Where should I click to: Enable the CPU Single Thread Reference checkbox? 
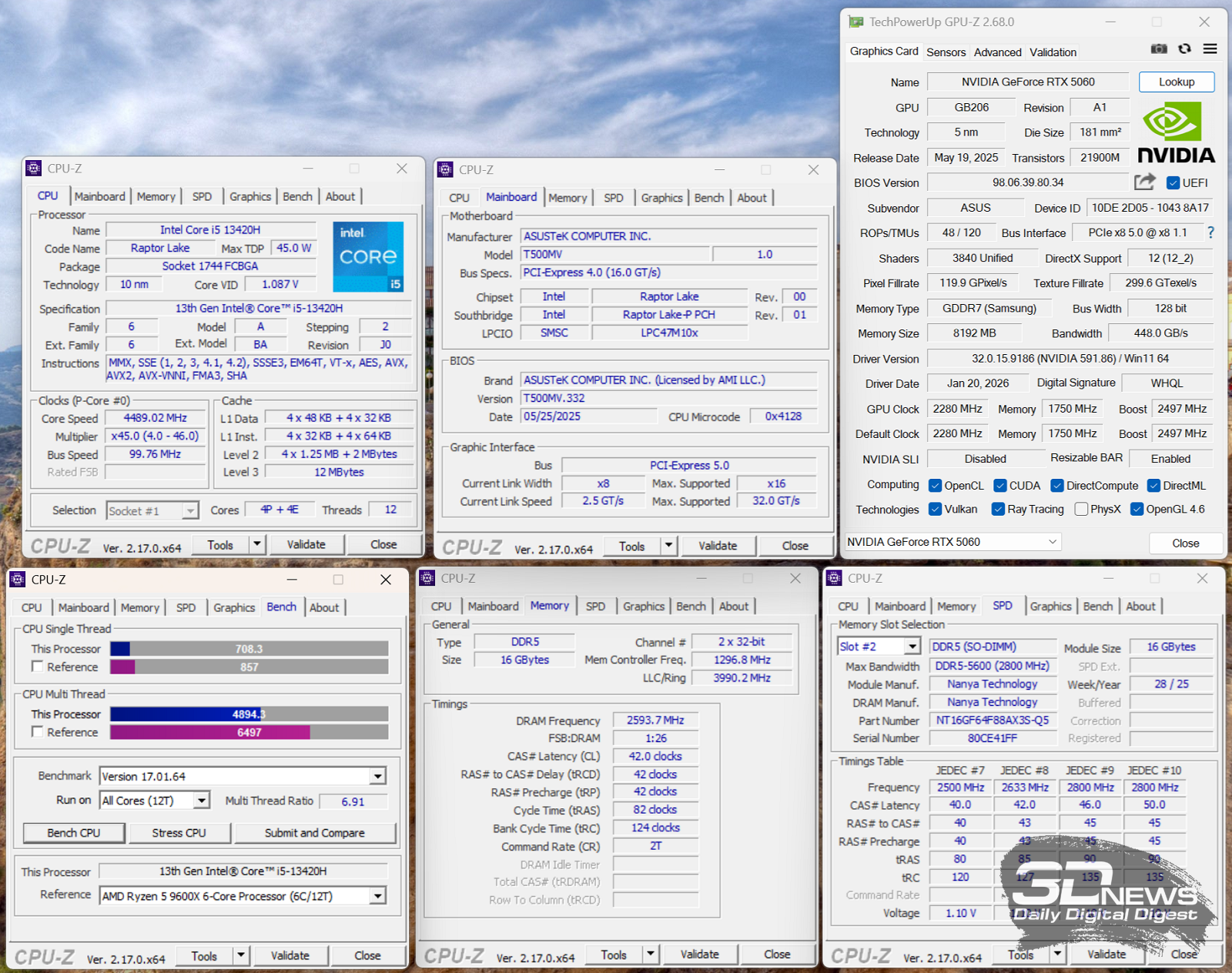[37, 667]
